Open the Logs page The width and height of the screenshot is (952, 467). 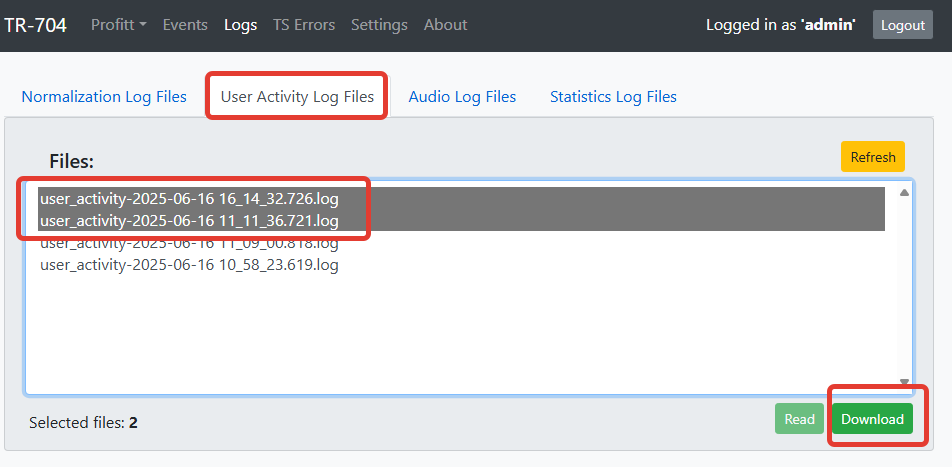(x=240, y=25)
